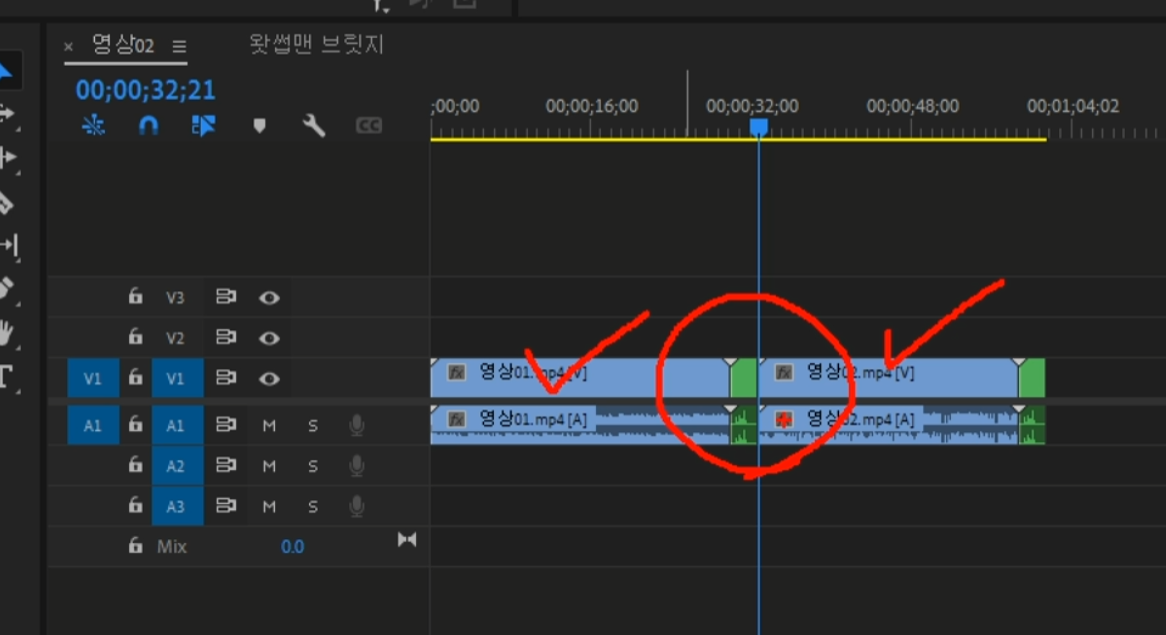Screen dimensions: 1166x635
Task: Open fx badge on 영상01.mp4 video clip
Action: pos(457,372)
